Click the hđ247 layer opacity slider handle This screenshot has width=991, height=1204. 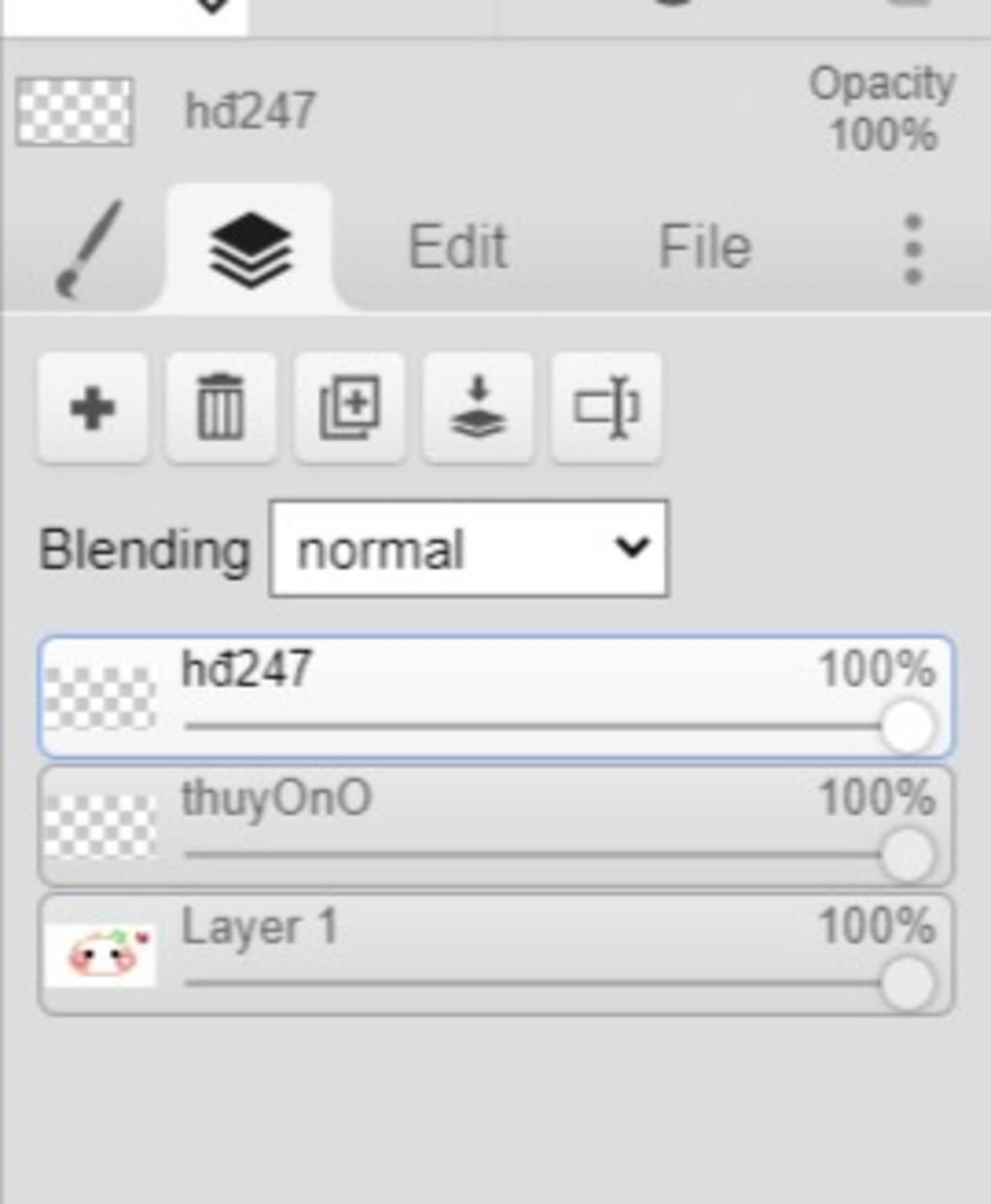coord(908,727)
